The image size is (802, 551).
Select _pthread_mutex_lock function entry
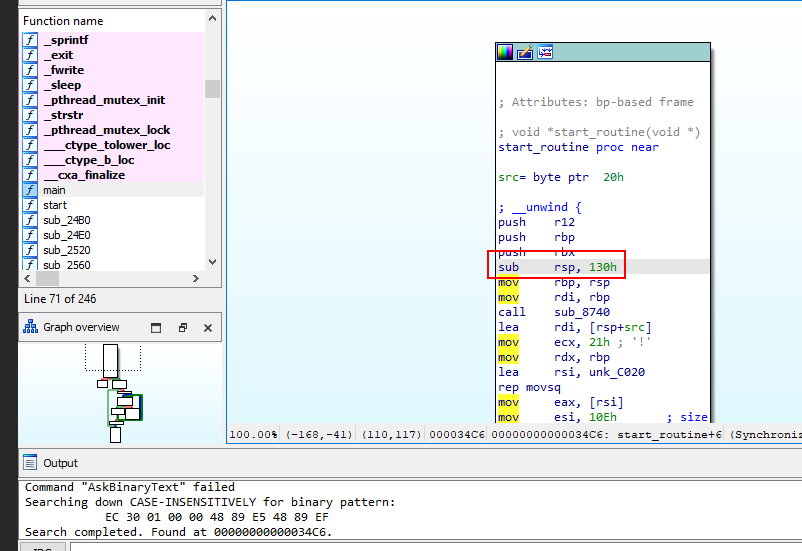[106, 130]
